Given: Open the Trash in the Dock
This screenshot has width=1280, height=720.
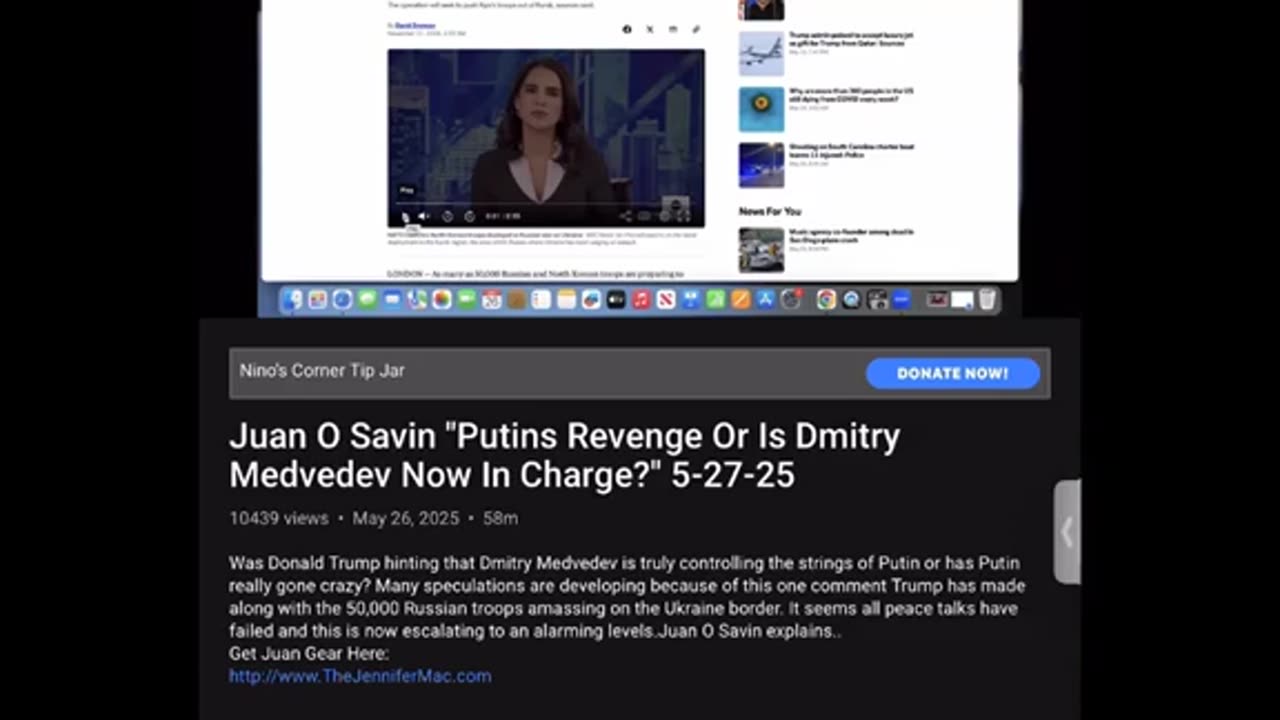Looking at the screenshot, I should pyautogui.click(x=987, y=299).
